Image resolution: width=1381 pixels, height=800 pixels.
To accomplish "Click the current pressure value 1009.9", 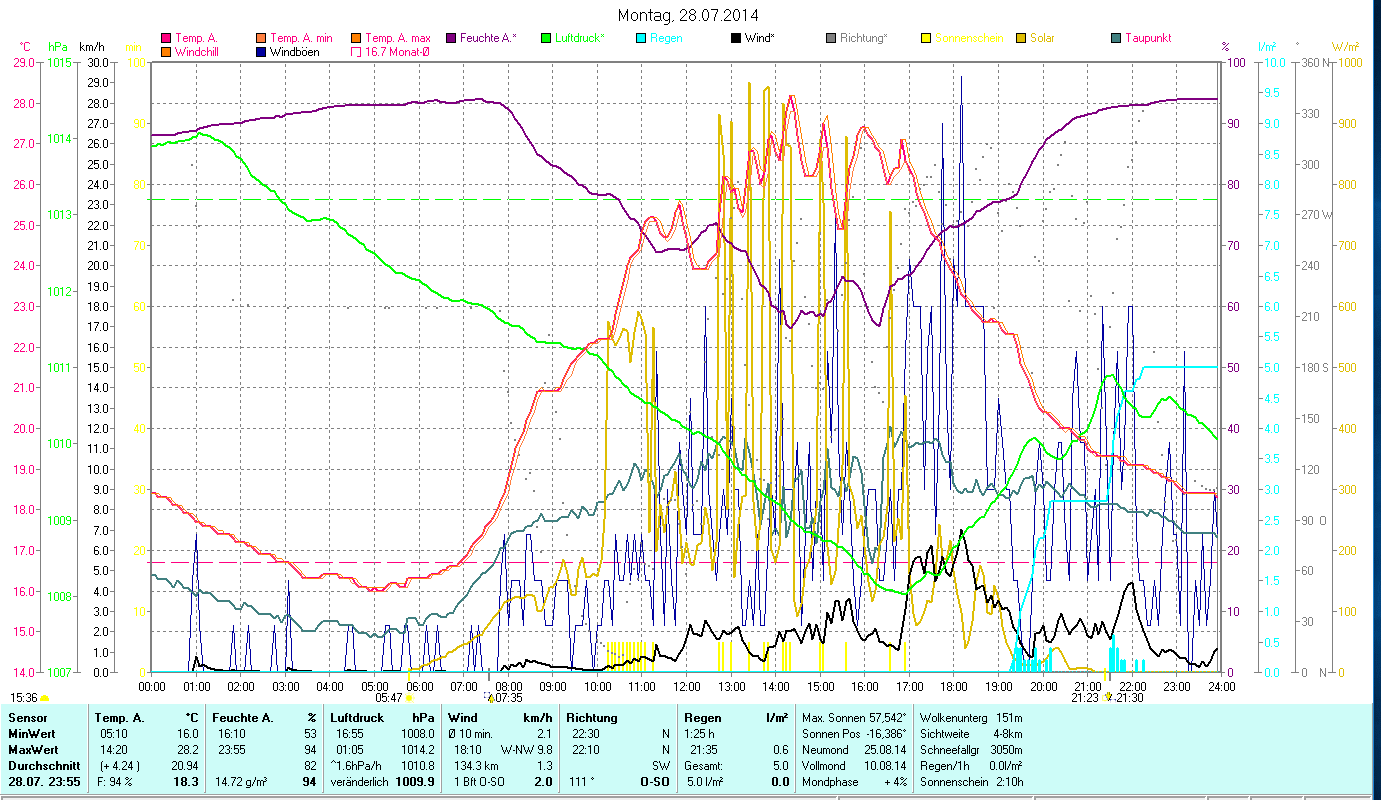I will pos(414,782).
